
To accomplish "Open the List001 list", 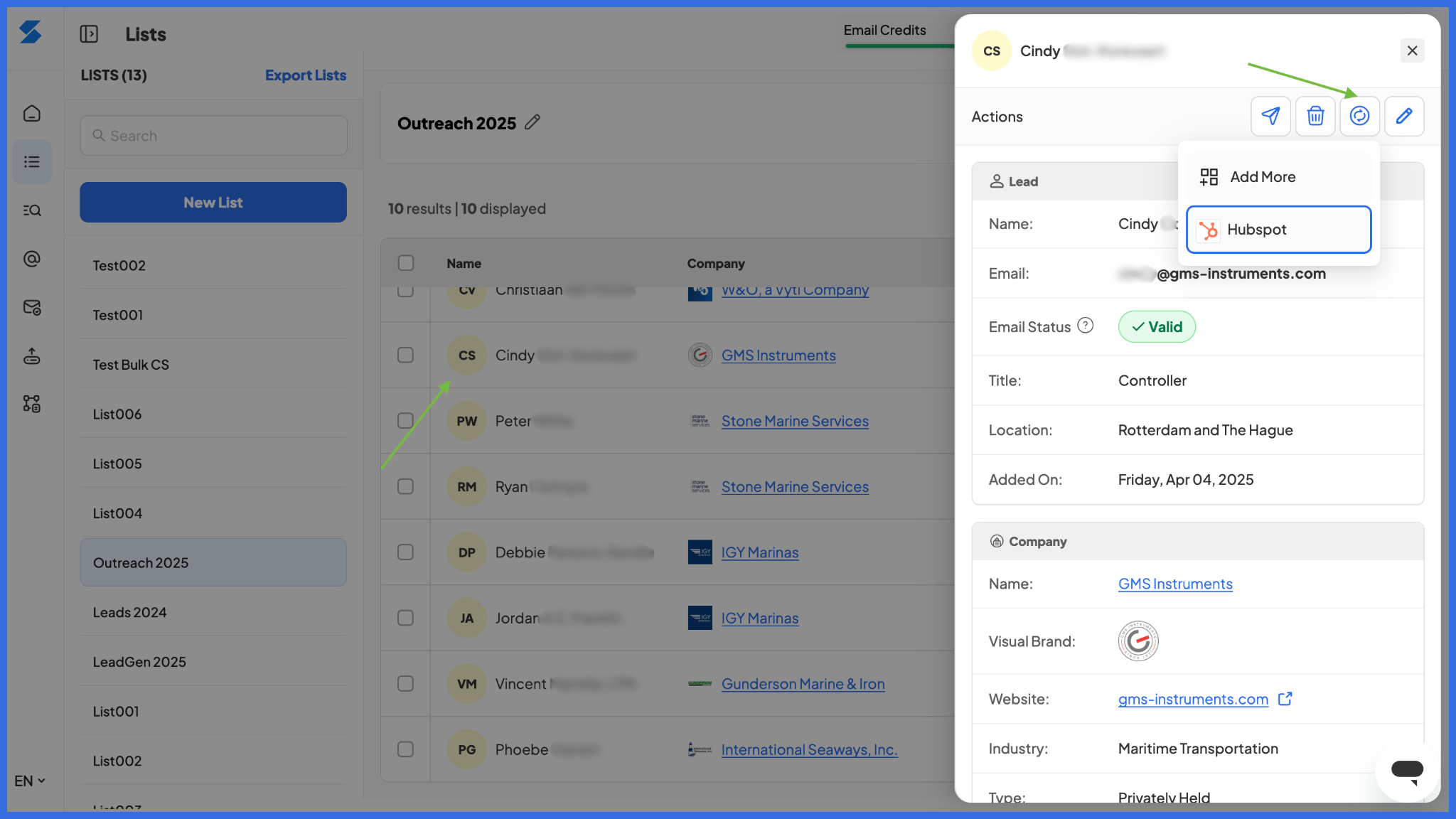I will (213, 711).
